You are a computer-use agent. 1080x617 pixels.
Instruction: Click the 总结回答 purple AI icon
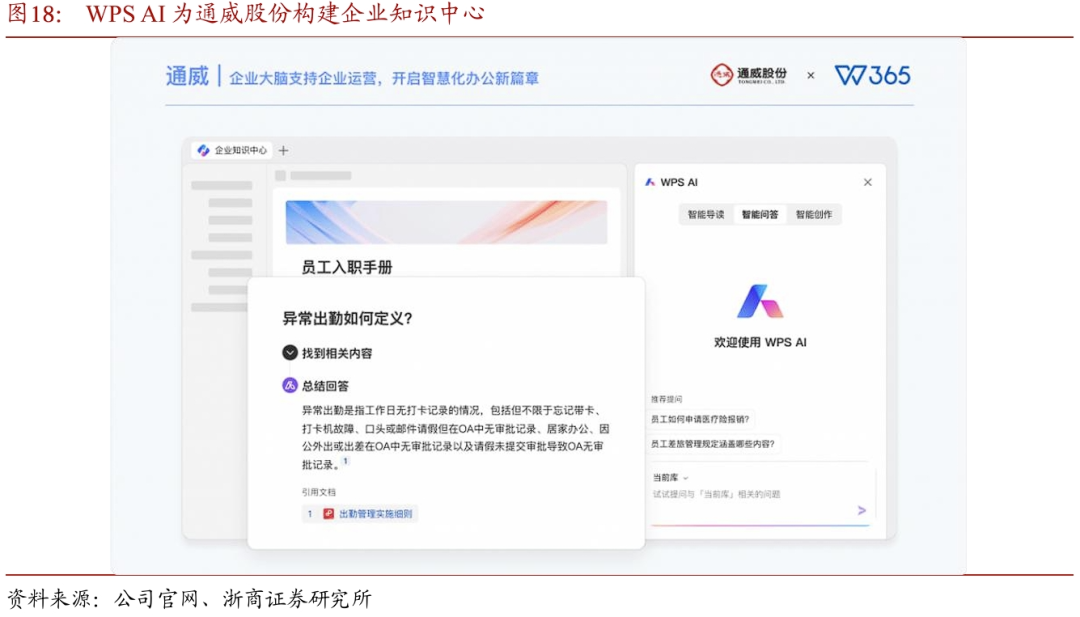click(x=290, y=385)
